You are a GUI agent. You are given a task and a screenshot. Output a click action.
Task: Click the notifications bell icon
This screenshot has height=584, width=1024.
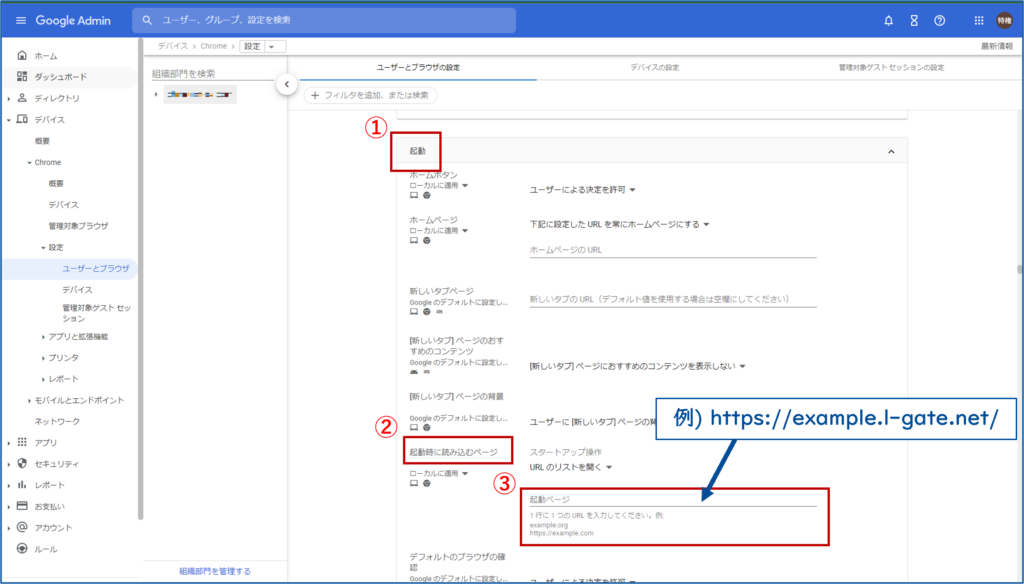tap(888, 20)
